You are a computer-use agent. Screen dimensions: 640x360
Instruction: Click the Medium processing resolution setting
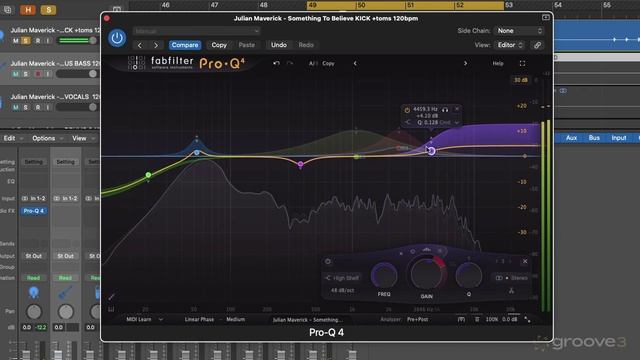click(x=236, y=320)
